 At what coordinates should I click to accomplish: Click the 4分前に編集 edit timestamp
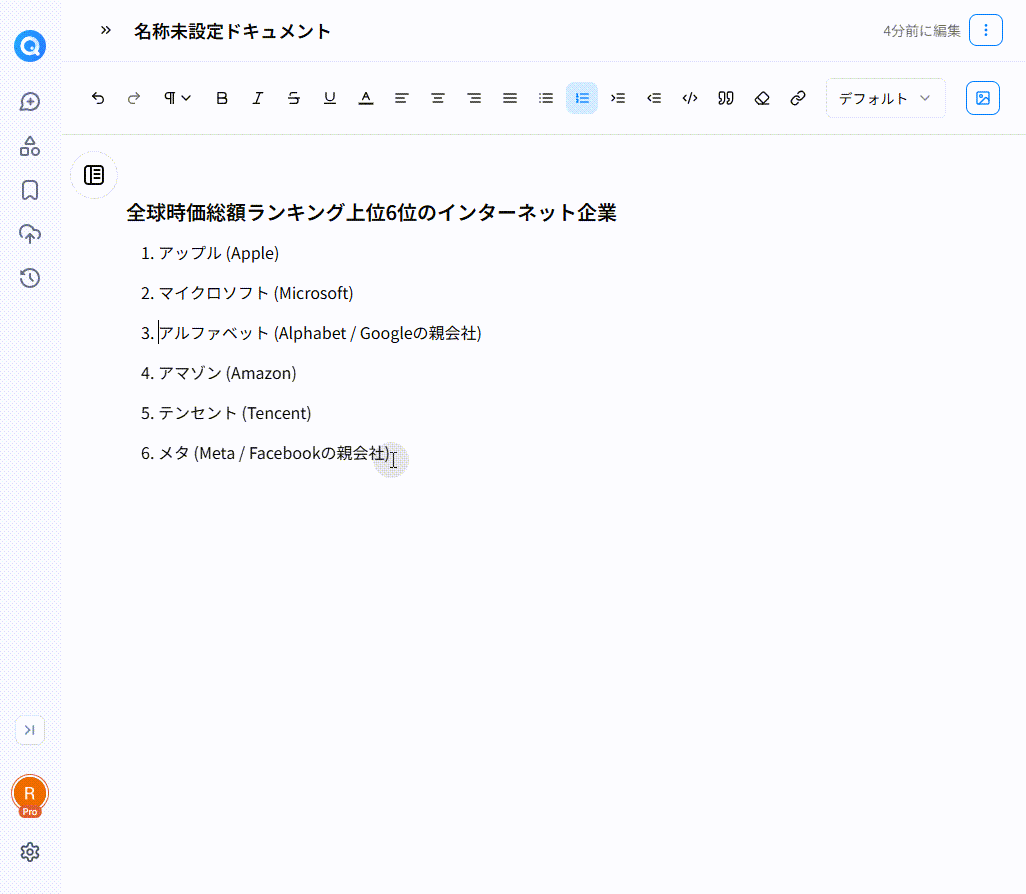tap(921, 31)
